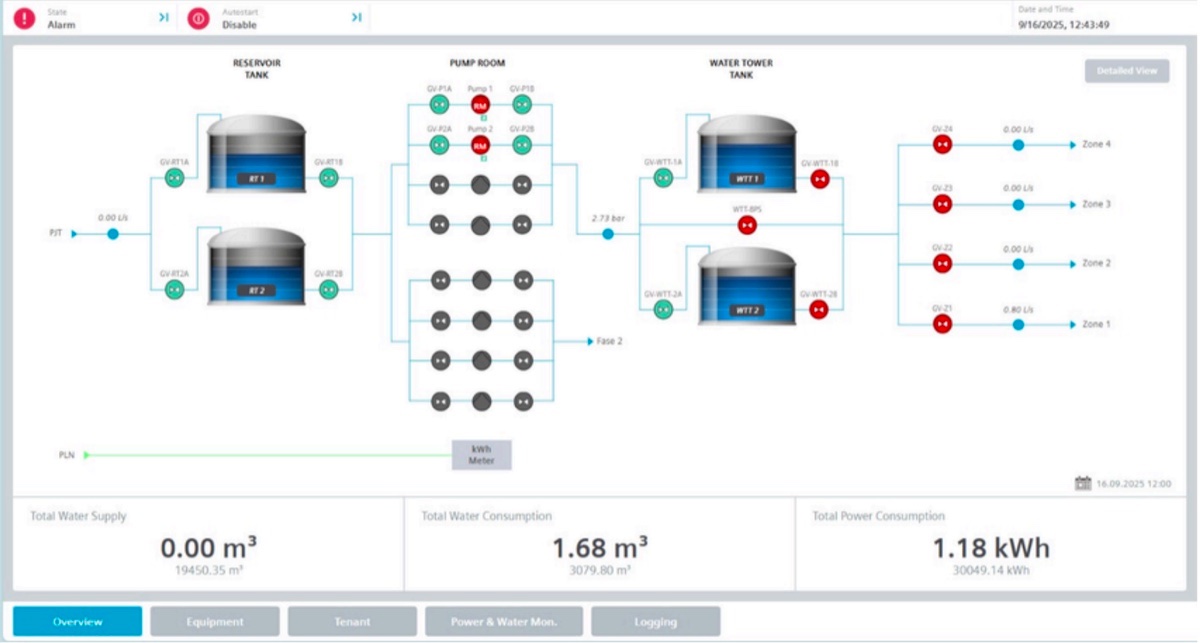
Task: Open valve GV-RT1A before reservoir tank RT 1
Action: click(175, 178)
